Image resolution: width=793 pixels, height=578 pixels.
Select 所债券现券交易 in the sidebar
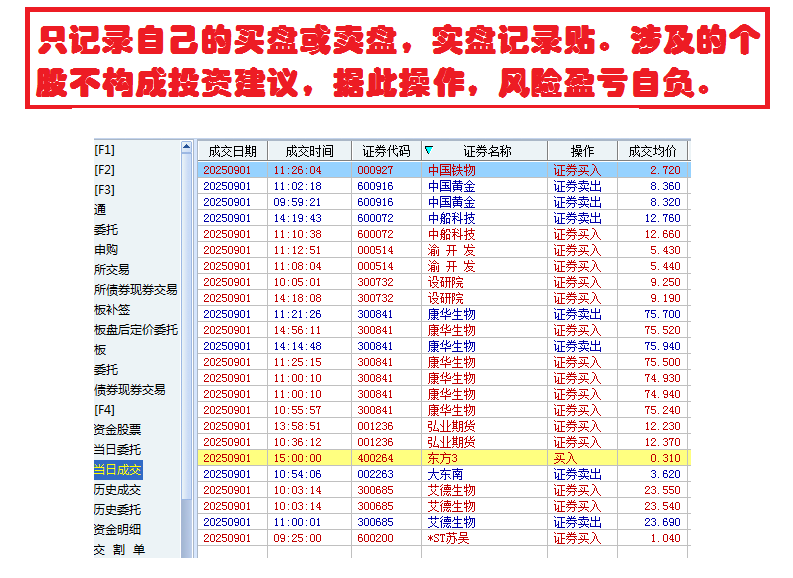pyautogui.click(x=136, y=290)
